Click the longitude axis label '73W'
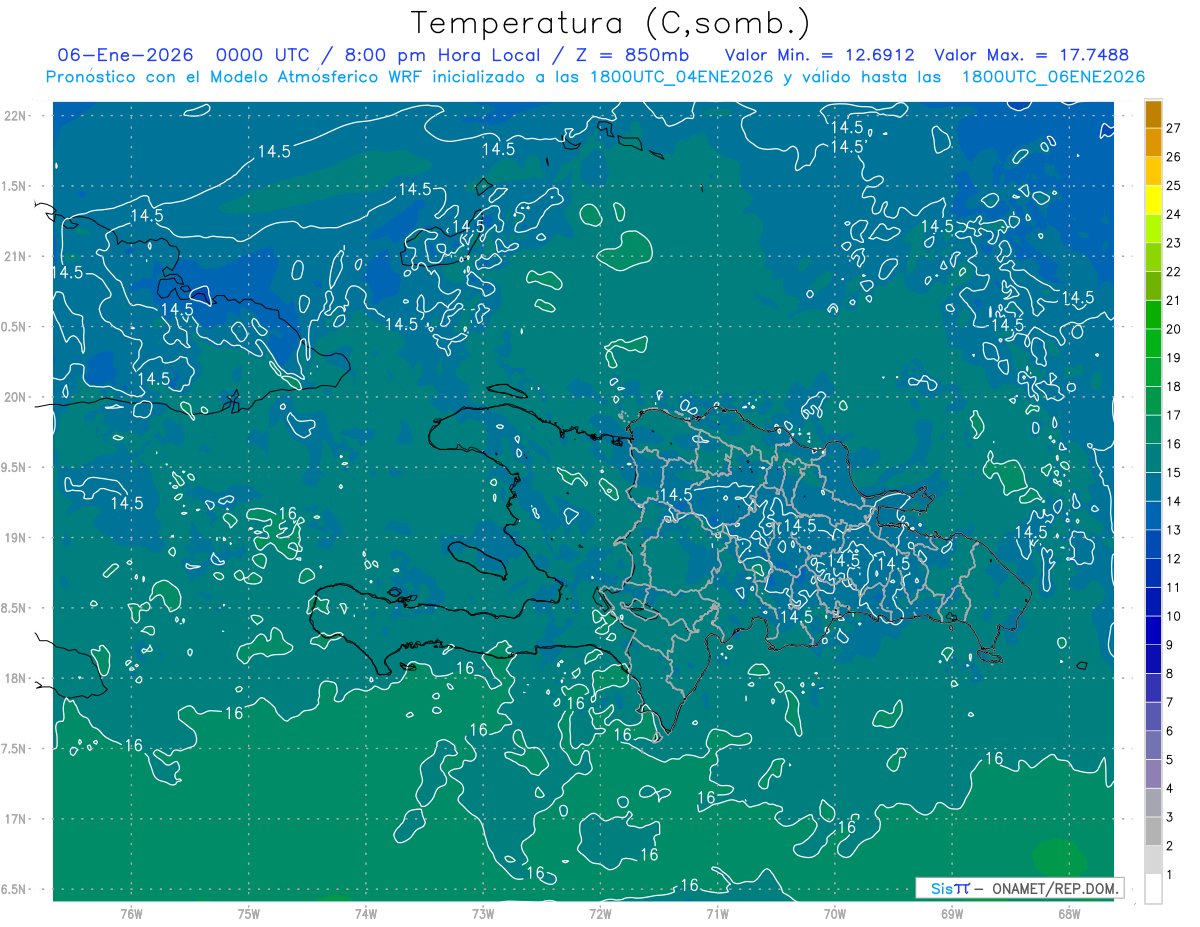This screenshot has width=1200, height=927. [x=483, y=913]
